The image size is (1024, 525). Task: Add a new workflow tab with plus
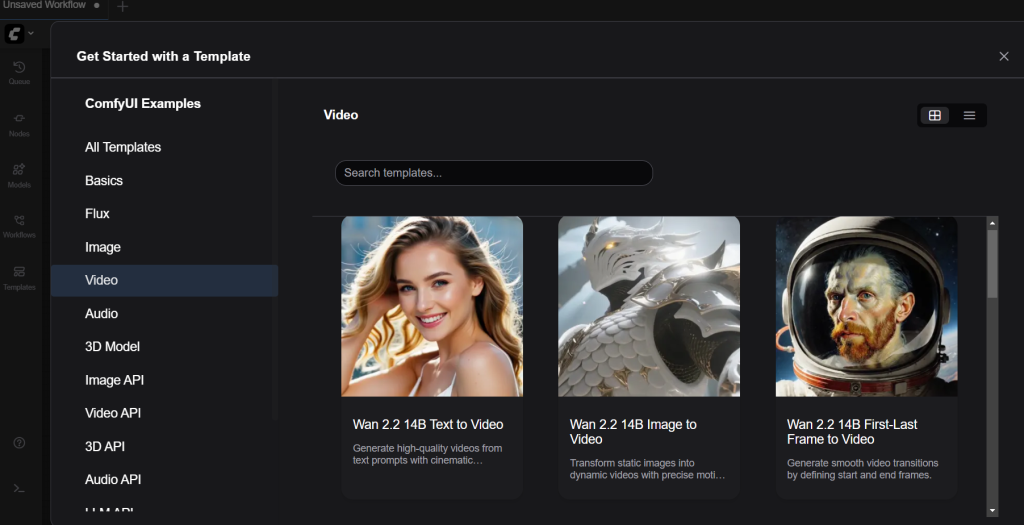122,7
